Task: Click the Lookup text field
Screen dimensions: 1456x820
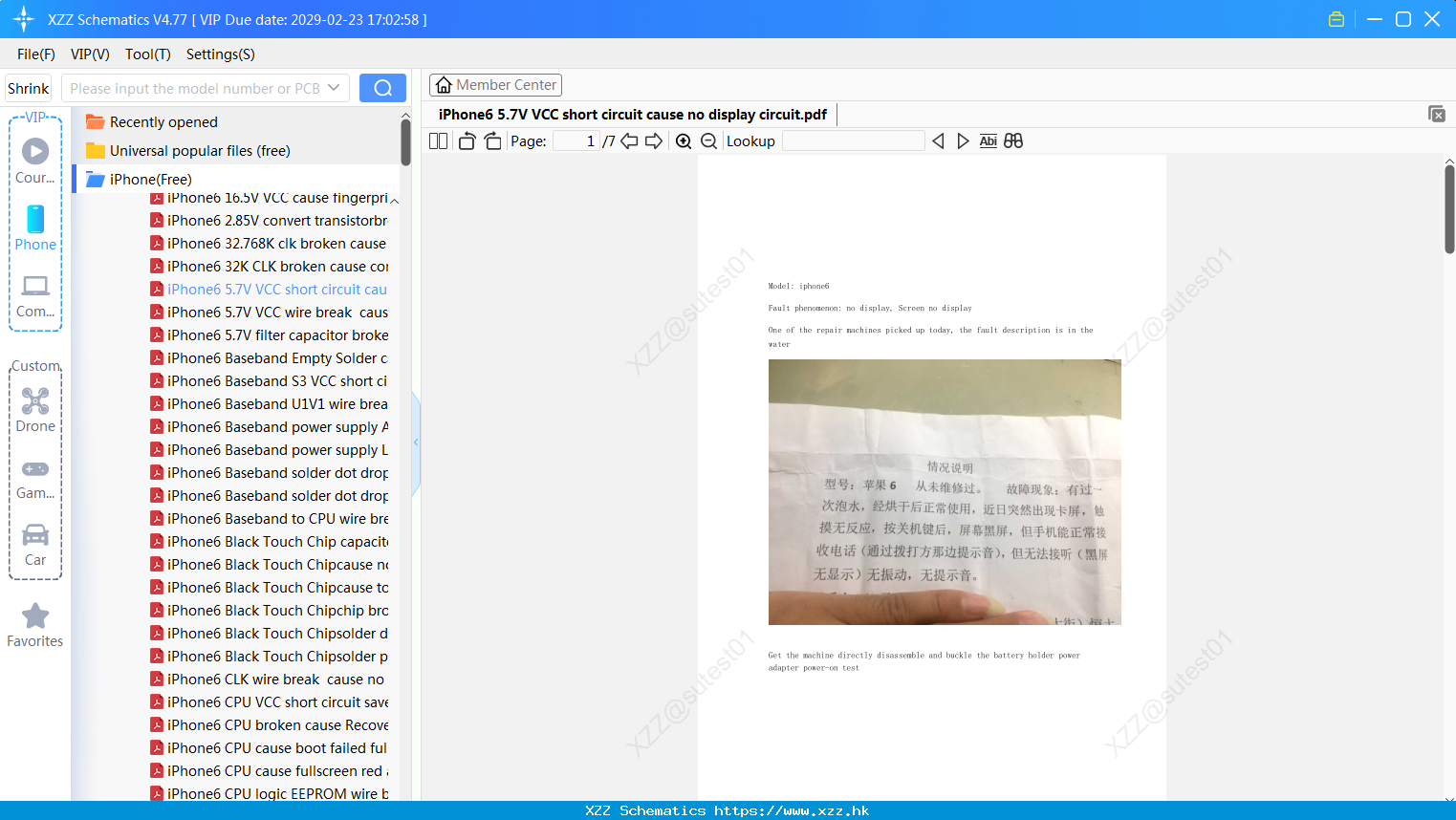Action: pyautogui.click(x=854, y=141)
